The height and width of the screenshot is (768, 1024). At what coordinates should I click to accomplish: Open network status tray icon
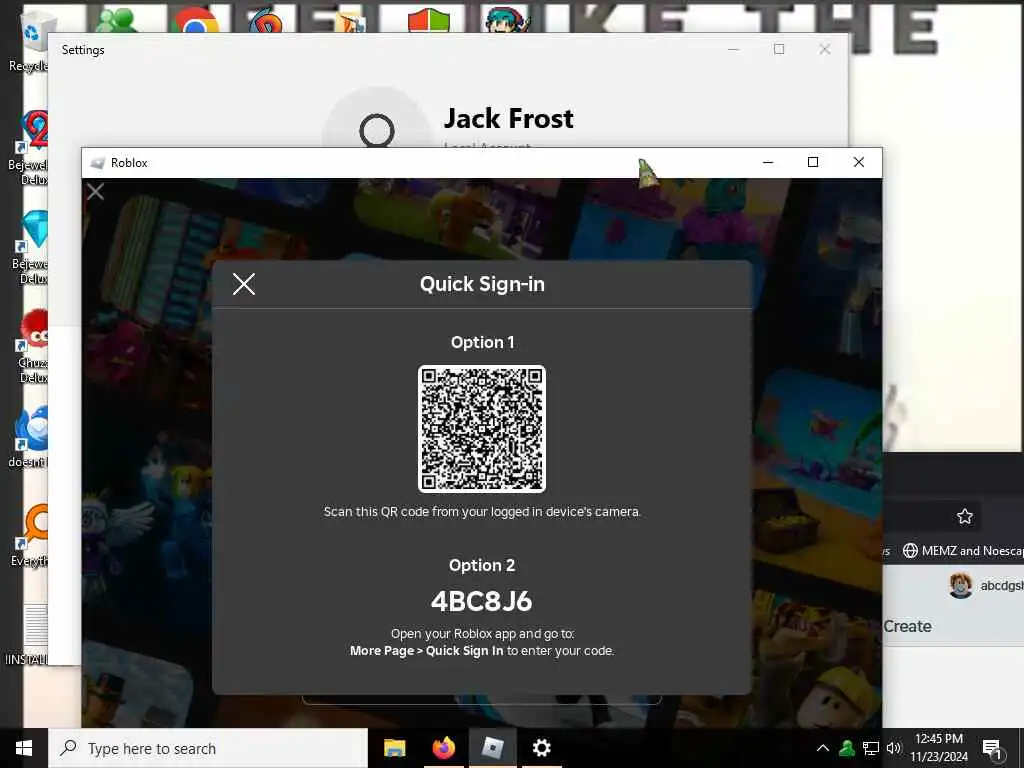point(871,748)
